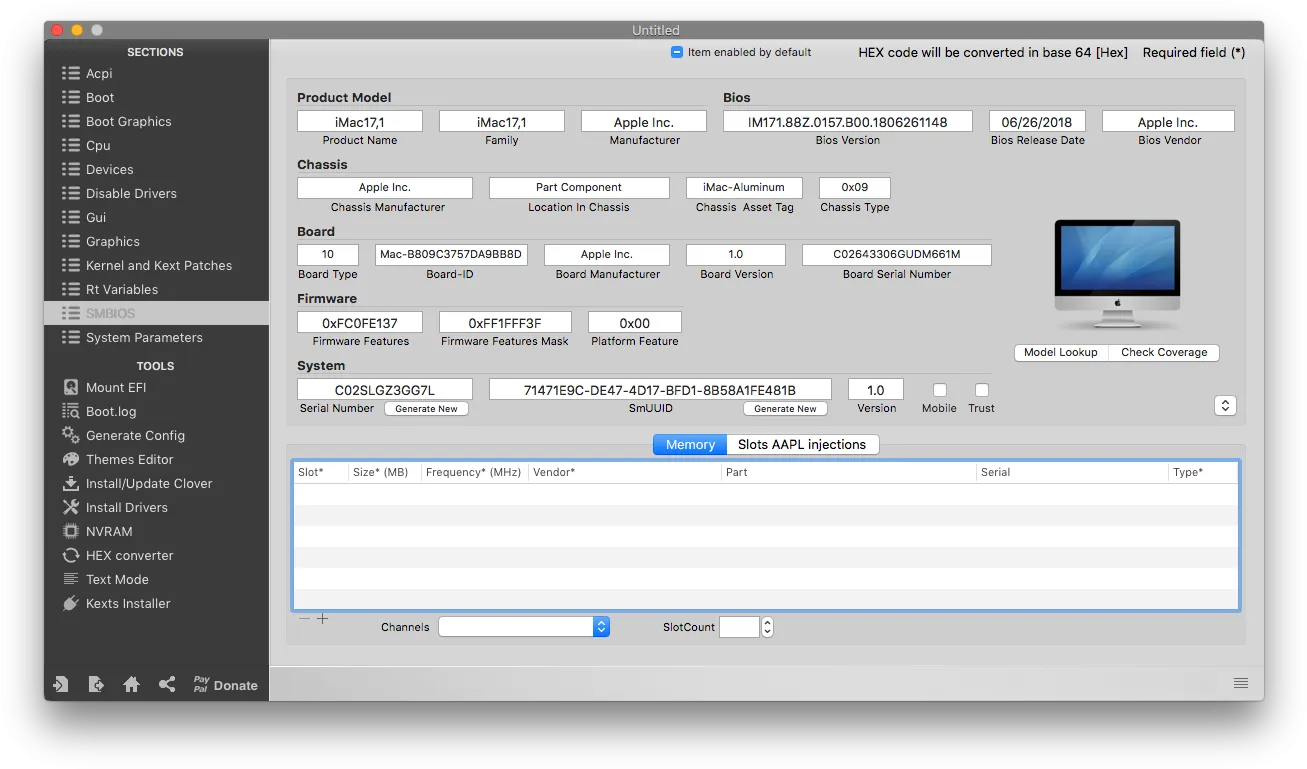This screenshot has height=769, width=1307.
Task: Click the SlotCount stepper arrows
Action: click(x=767, y=627)
